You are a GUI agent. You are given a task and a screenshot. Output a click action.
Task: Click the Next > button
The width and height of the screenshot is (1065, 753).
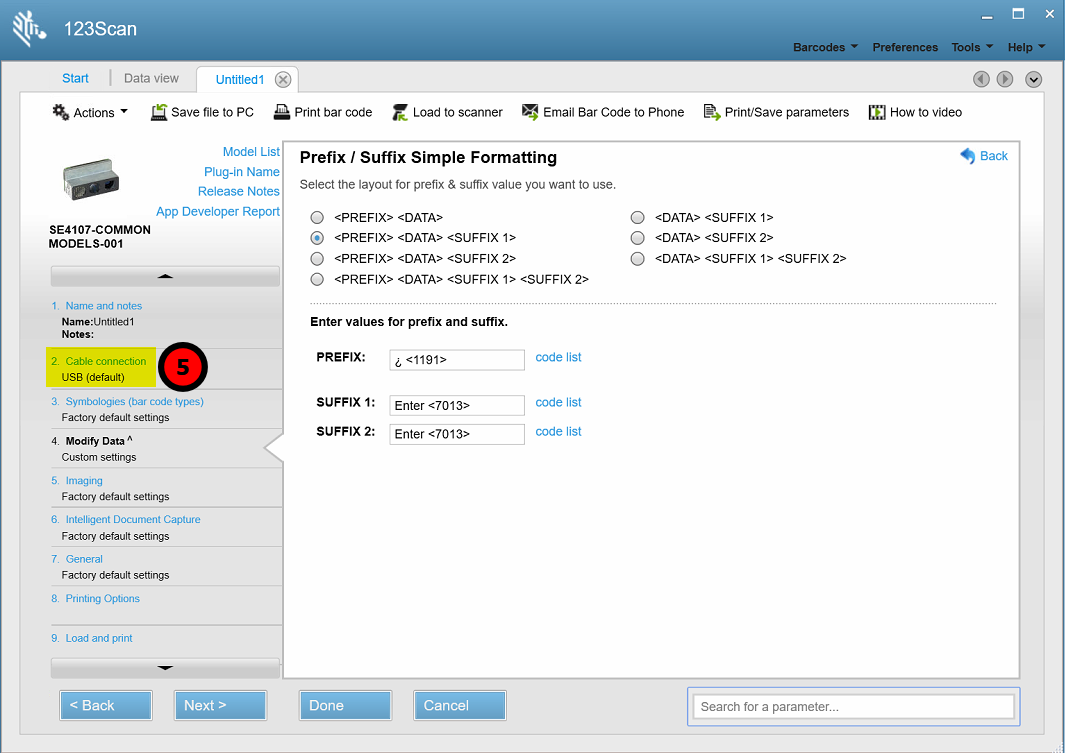point(220,705)
